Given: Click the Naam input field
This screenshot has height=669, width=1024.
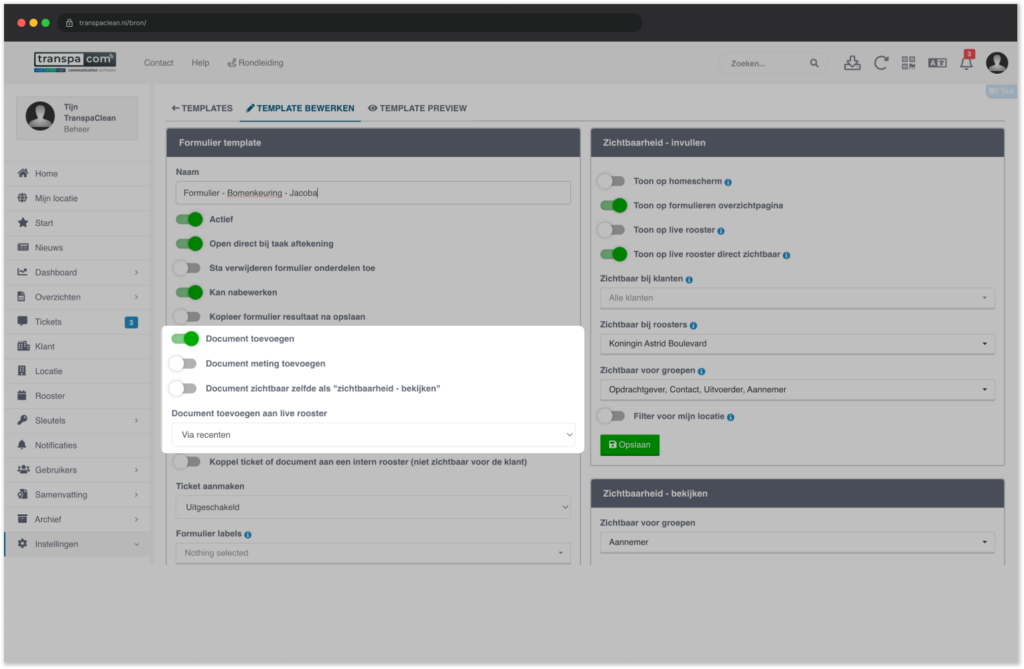Looking at the screenshot, I should (373, 193).
